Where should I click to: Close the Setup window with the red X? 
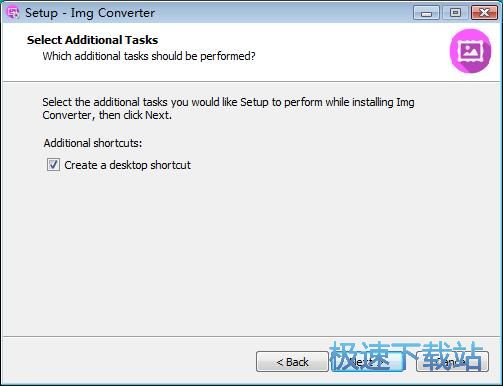coord(484,13)
